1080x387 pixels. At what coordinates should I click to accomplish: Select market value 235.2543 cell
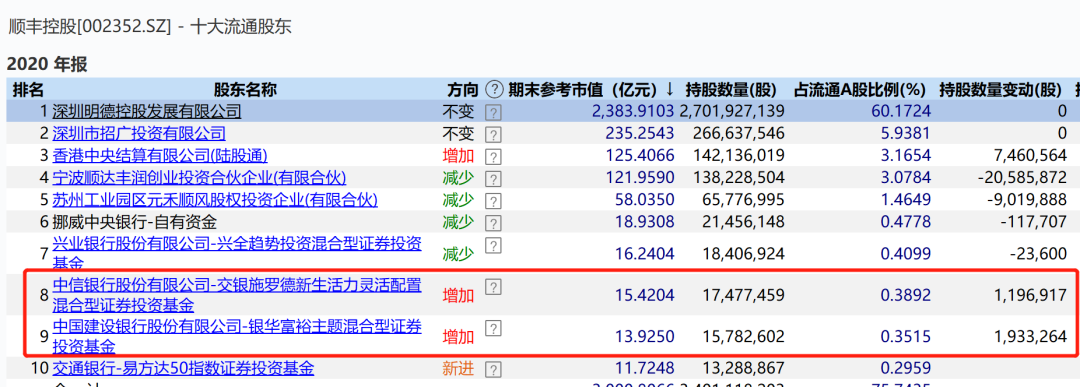pyautogui.click(x=640, y=134)
